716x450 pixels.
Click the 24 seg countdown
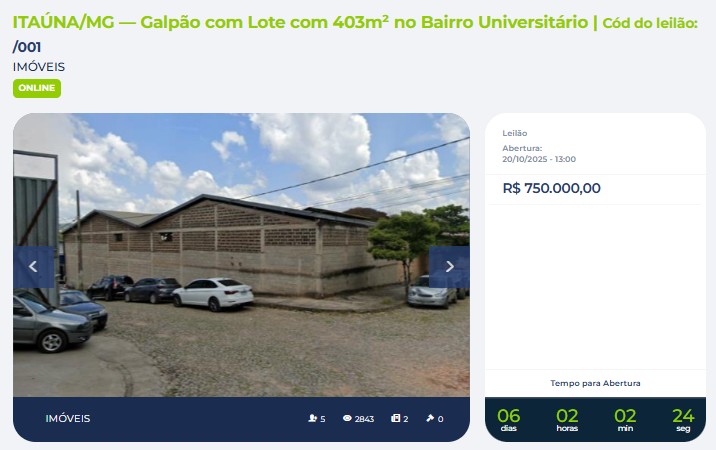683,419
